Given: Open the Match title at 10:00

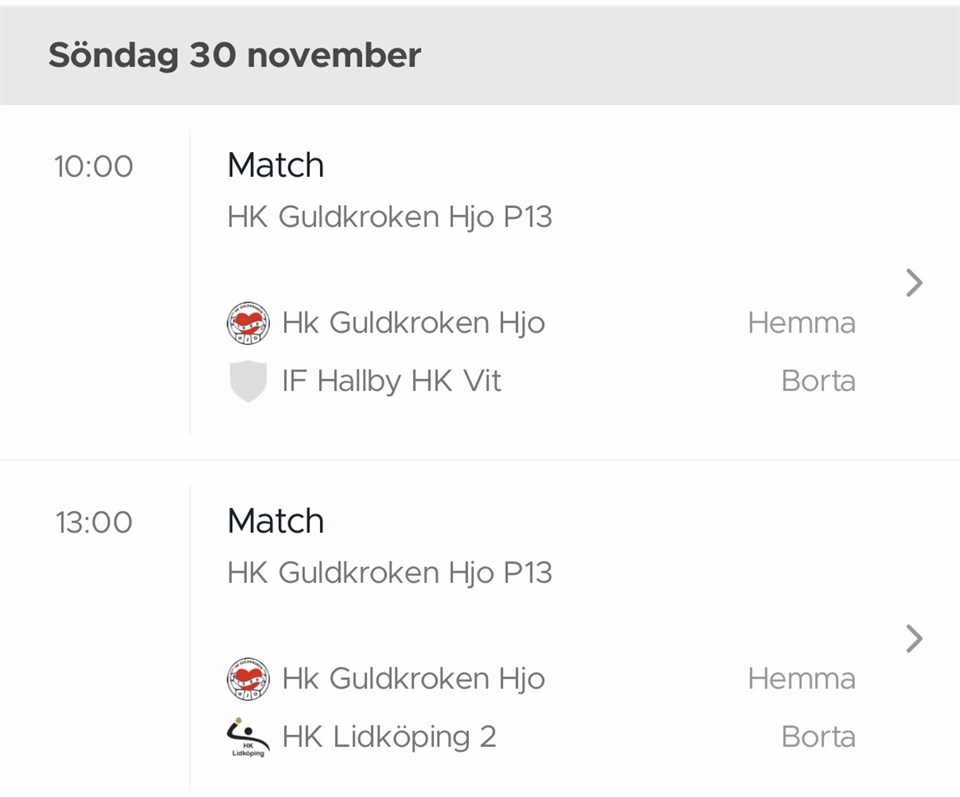Looking at the screenshot, I should [x=276, y=165].
